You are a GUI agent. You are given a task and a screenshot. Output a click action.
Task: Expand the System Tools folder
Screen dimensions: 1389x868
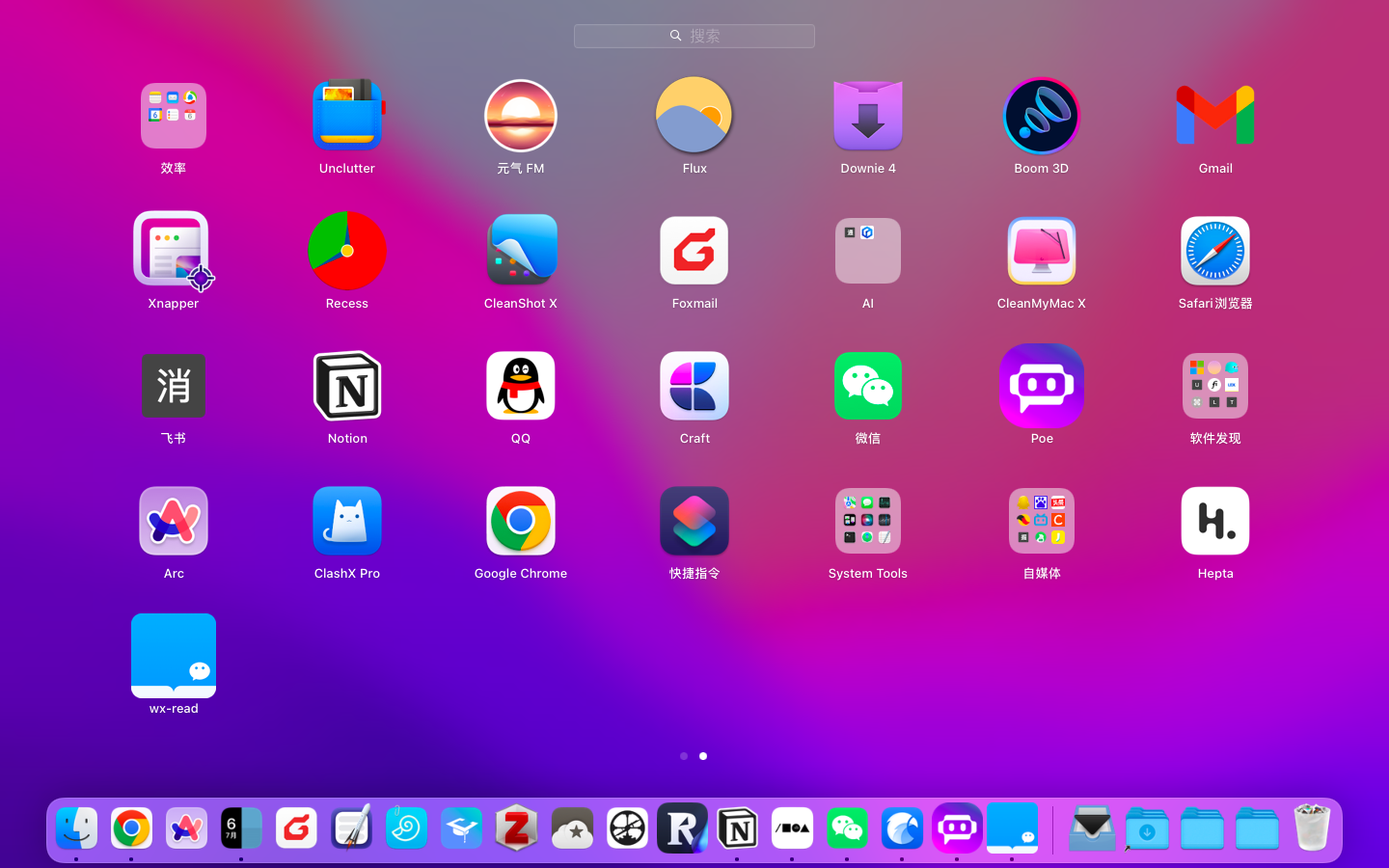pyautogui.click(x=868, y=521)
